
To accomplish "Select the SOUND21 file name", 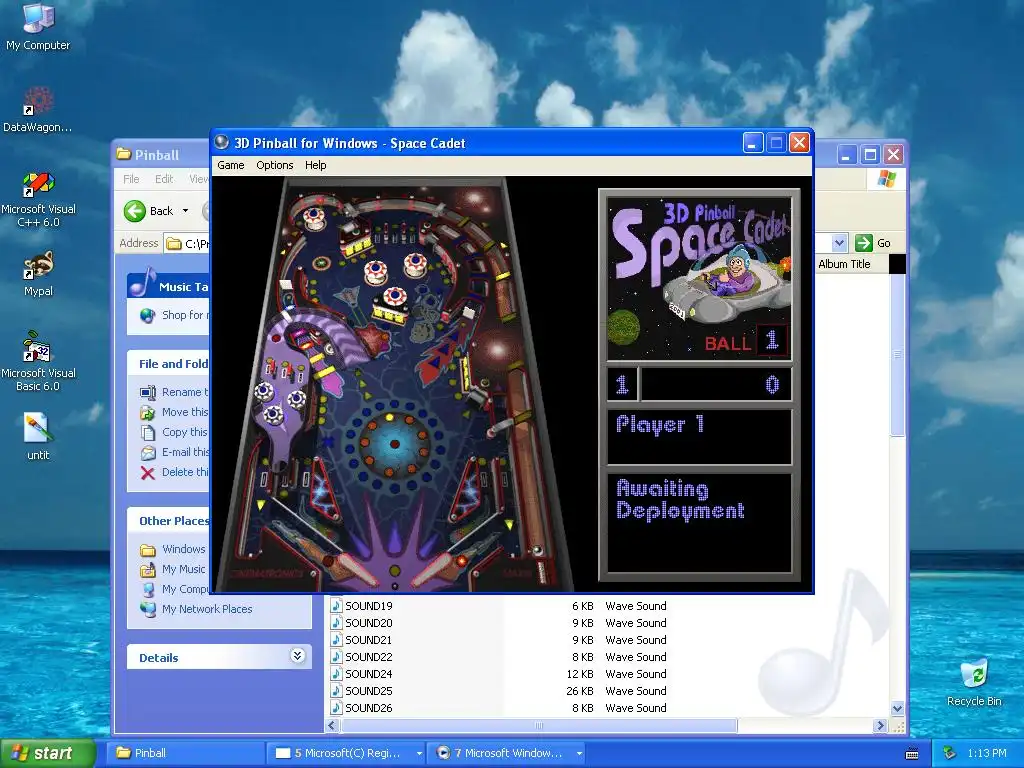I will click(x=369, y=640).
